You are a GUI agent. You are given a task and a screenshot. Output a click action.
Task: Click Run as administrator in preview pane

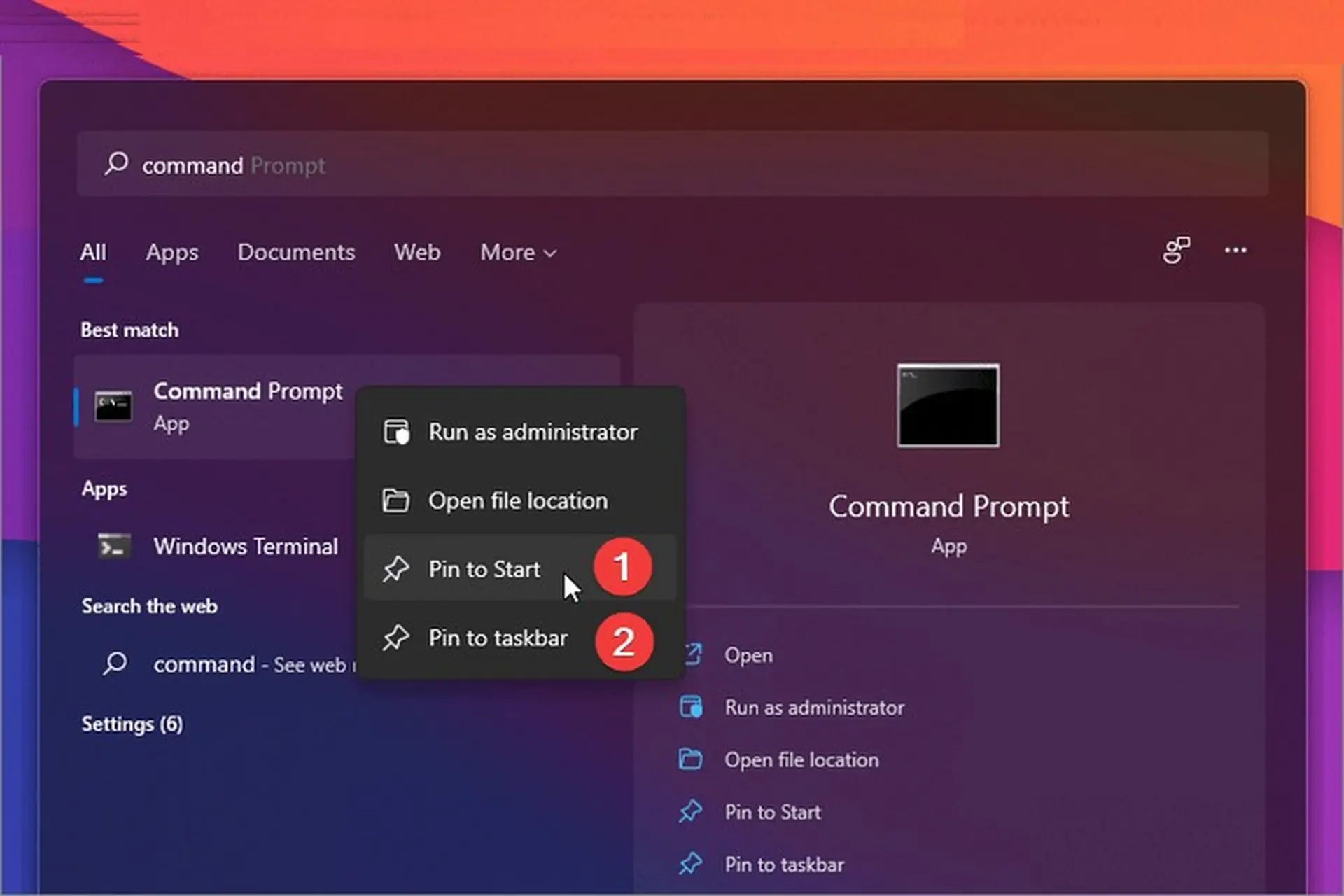tap(814, 708)
